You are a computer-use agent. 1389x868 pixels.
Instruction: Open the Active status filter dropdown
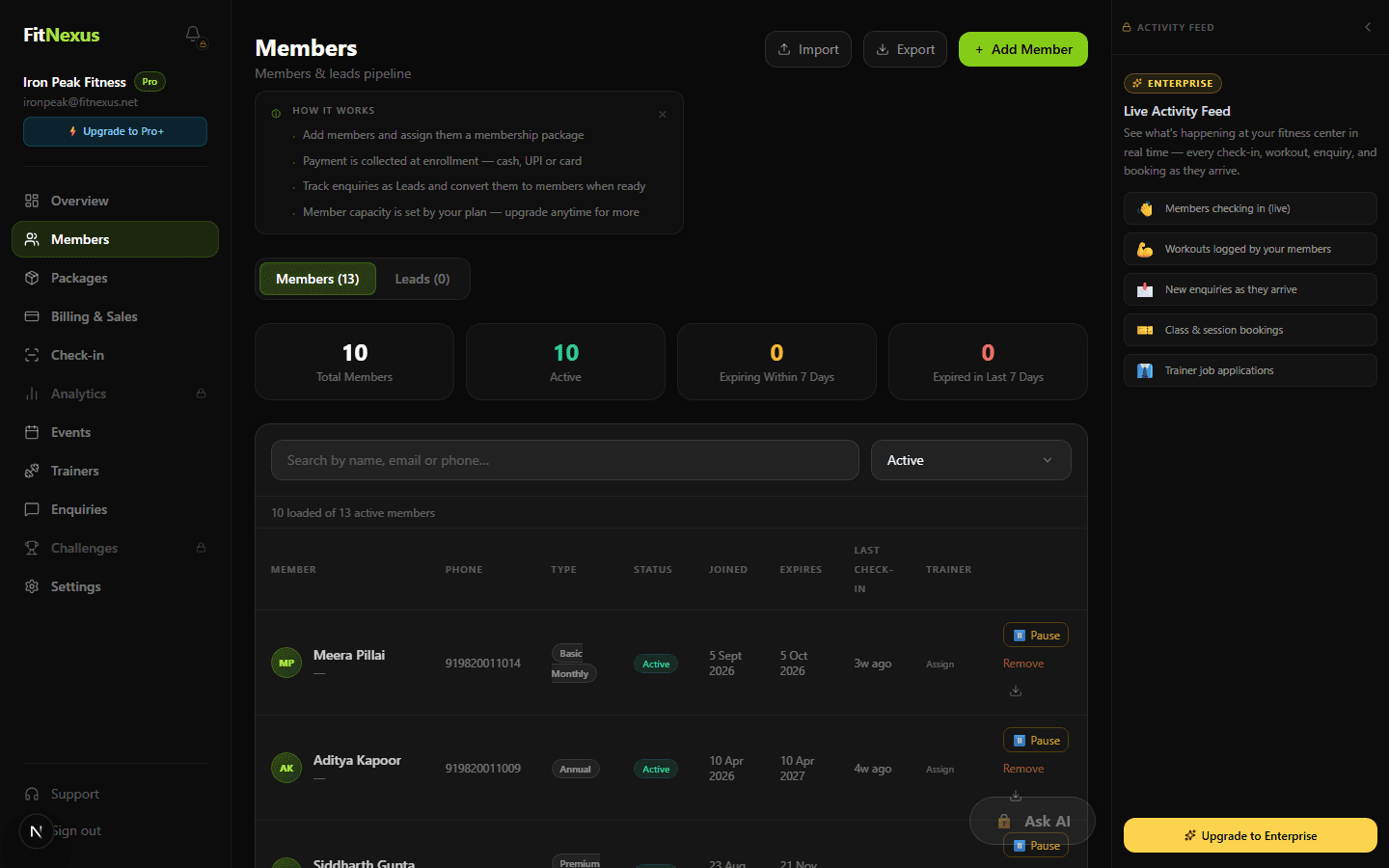pos(970,460)
